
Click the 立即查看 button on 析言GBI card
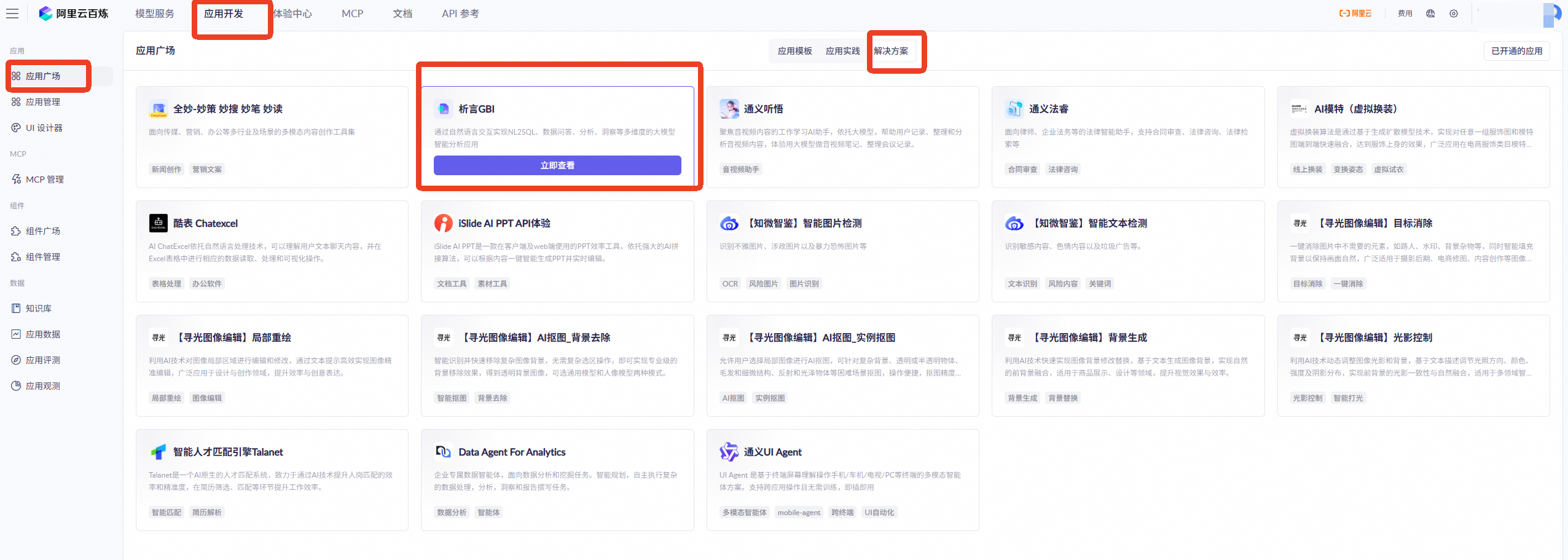pyautogui.click(x=557, y=165)
